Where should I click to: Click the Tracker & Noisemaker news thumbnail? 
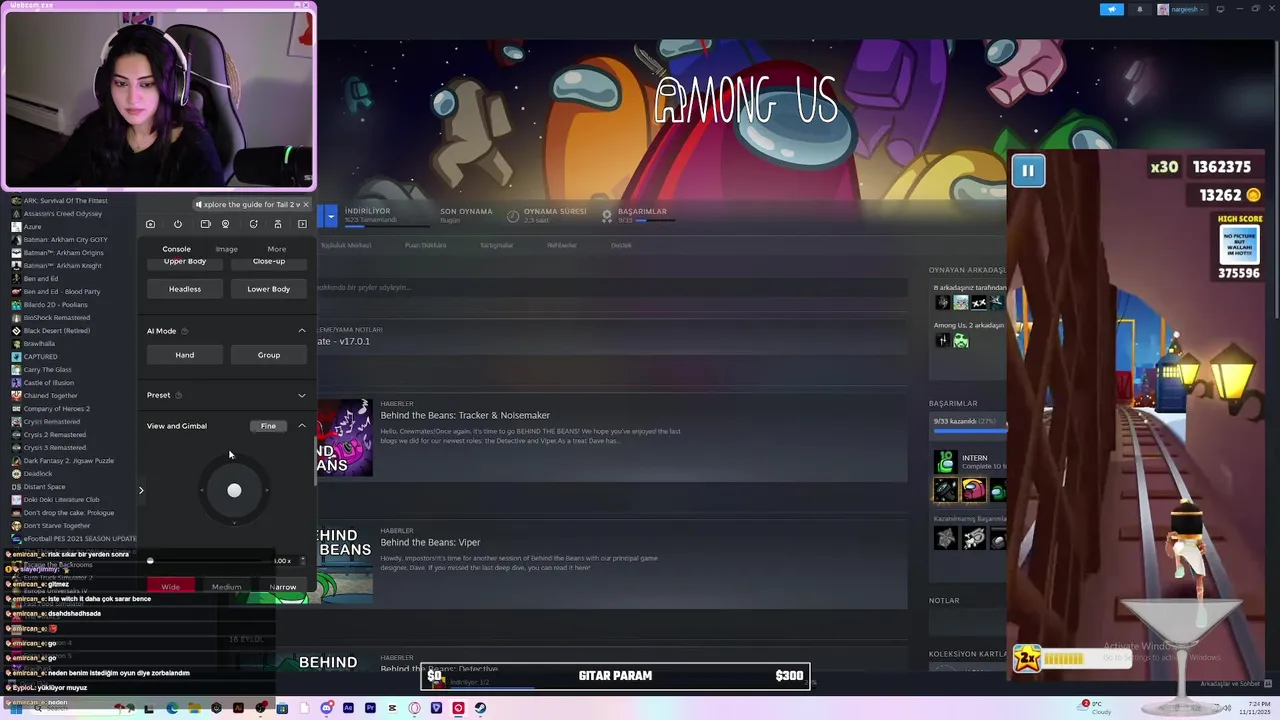click(x=345, y=437)
